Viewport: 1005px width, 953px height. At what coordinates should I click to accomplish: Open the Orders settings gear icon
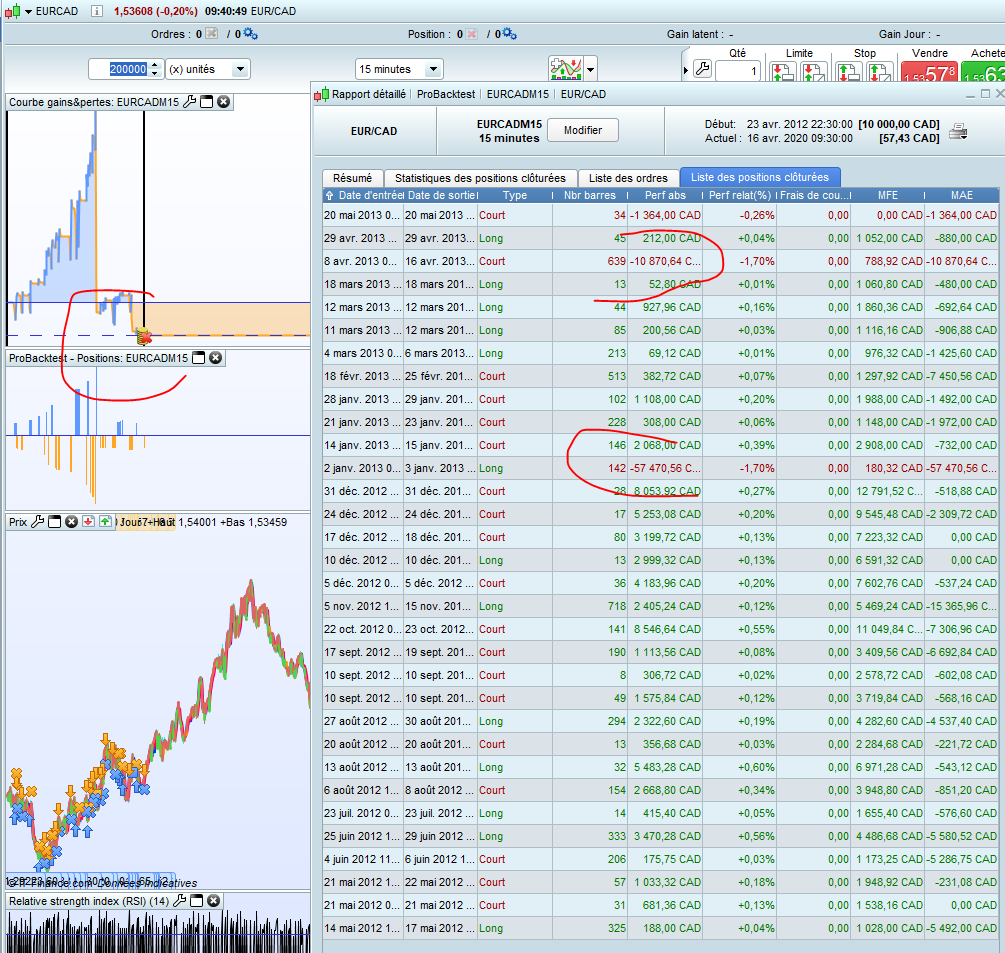250,34
